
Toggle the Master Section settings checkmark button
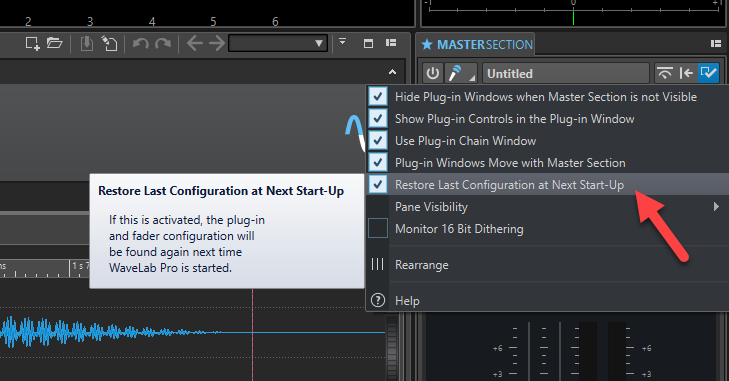click(x=709, y=73)
